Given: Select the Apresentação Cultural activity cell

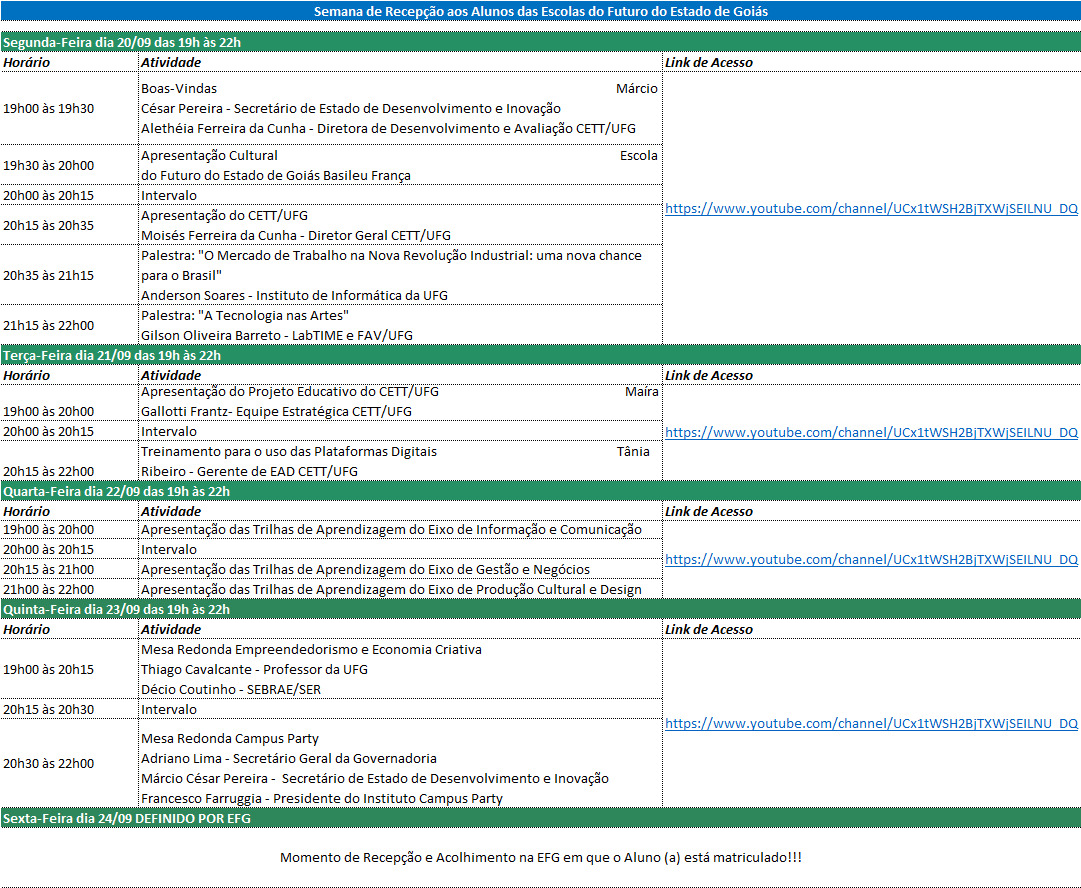Looking at the screenshot, I should [x=400, y=165].
